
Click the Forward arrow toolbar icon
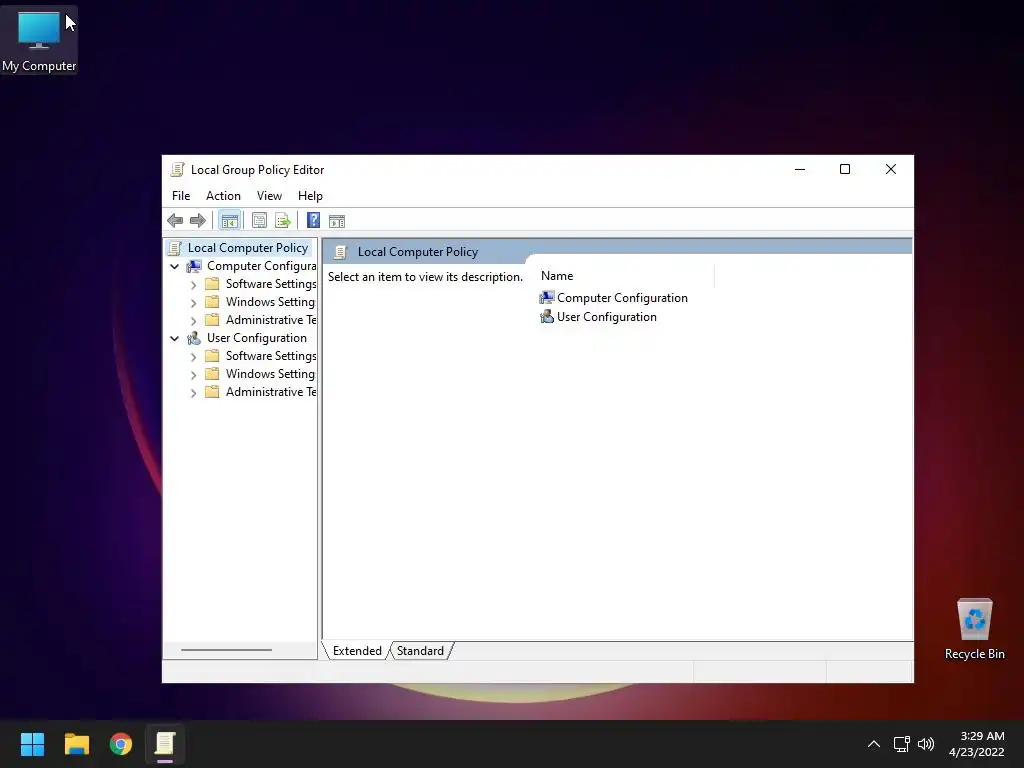(x=197, y=221)
